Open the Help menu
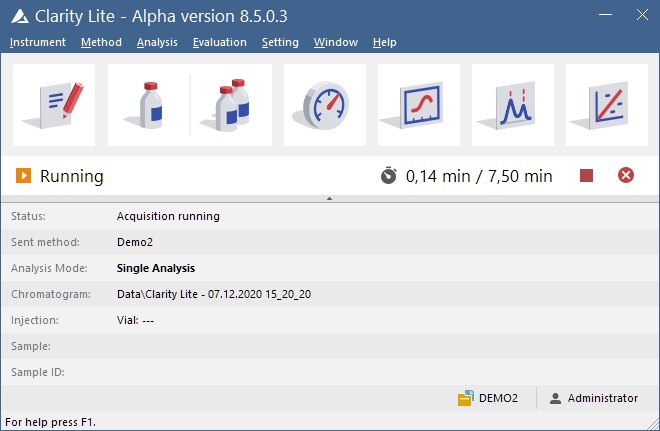660x431 pixels. tap(384, 42)
